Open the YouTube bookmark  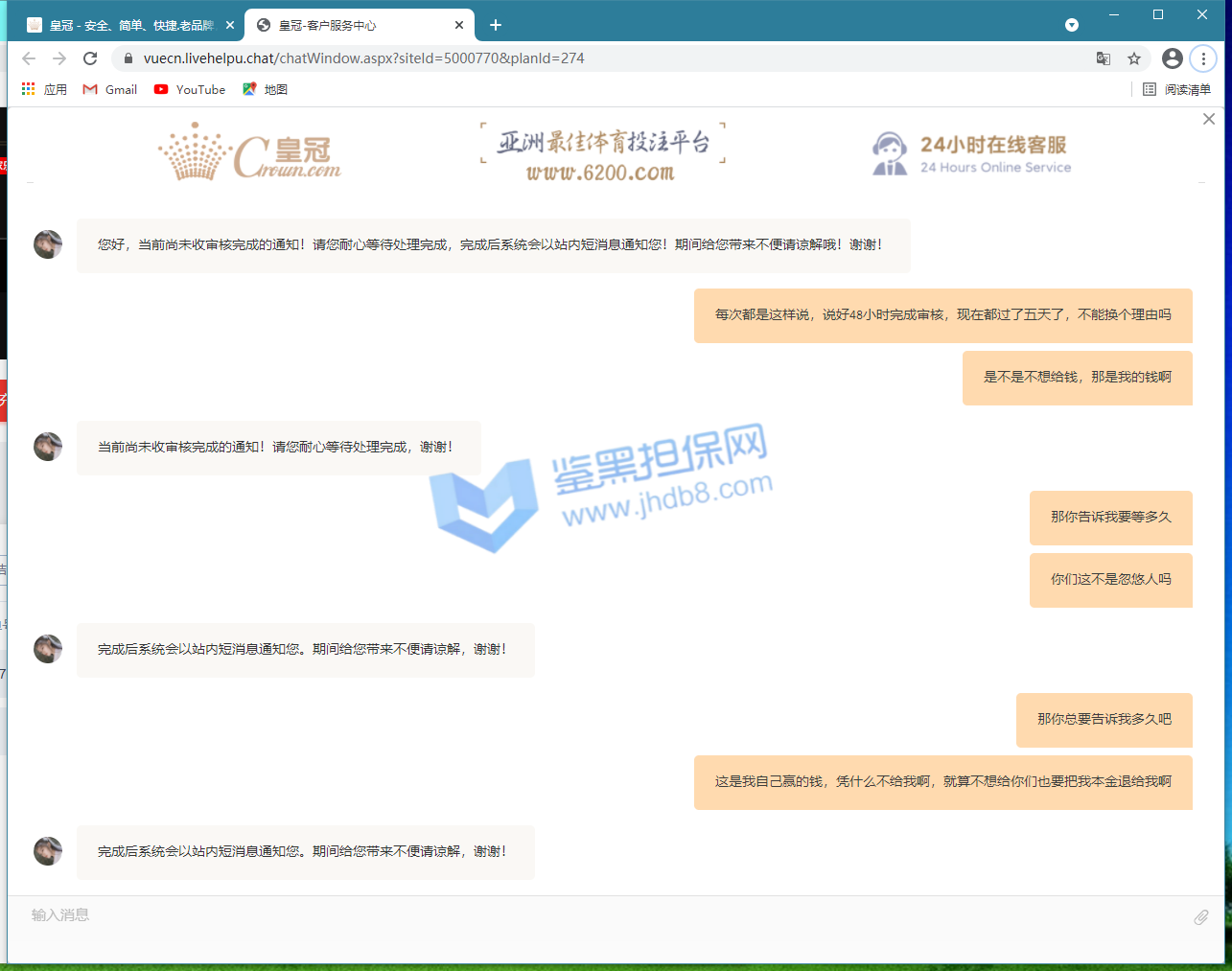(x=190, y=89)
